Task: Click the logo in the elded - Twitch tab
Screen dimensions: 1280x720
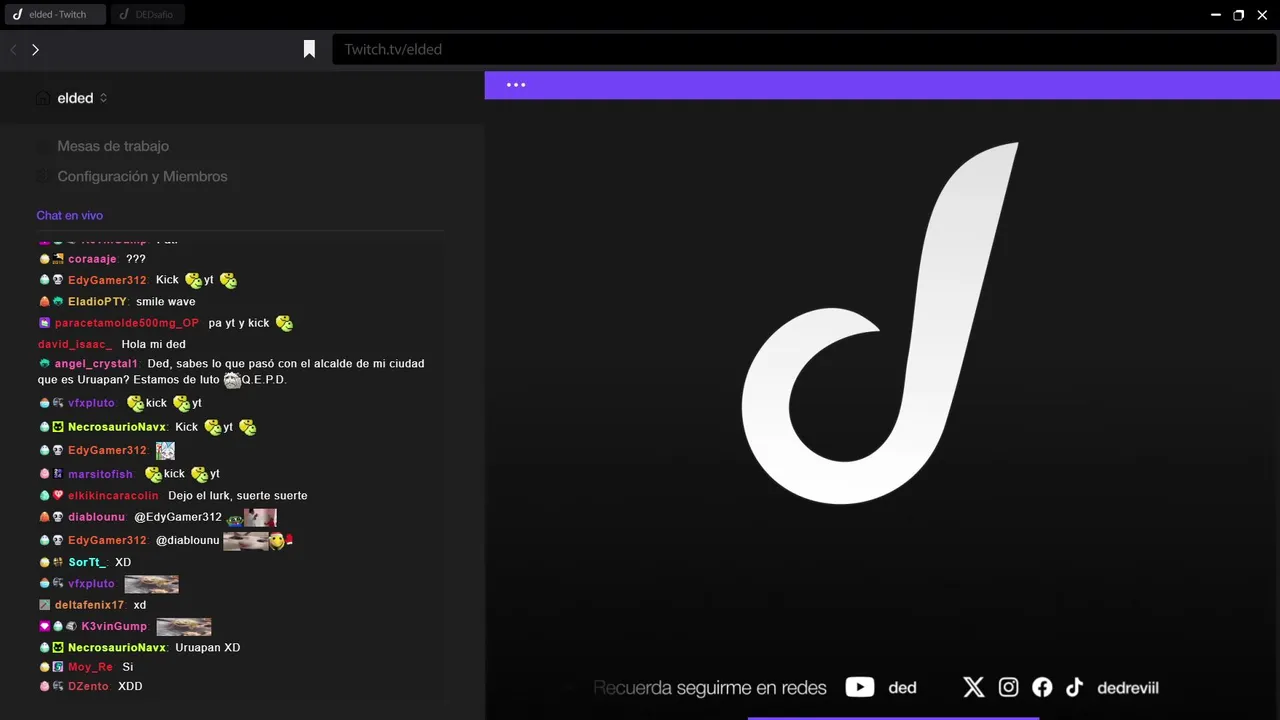Action: 17,15
